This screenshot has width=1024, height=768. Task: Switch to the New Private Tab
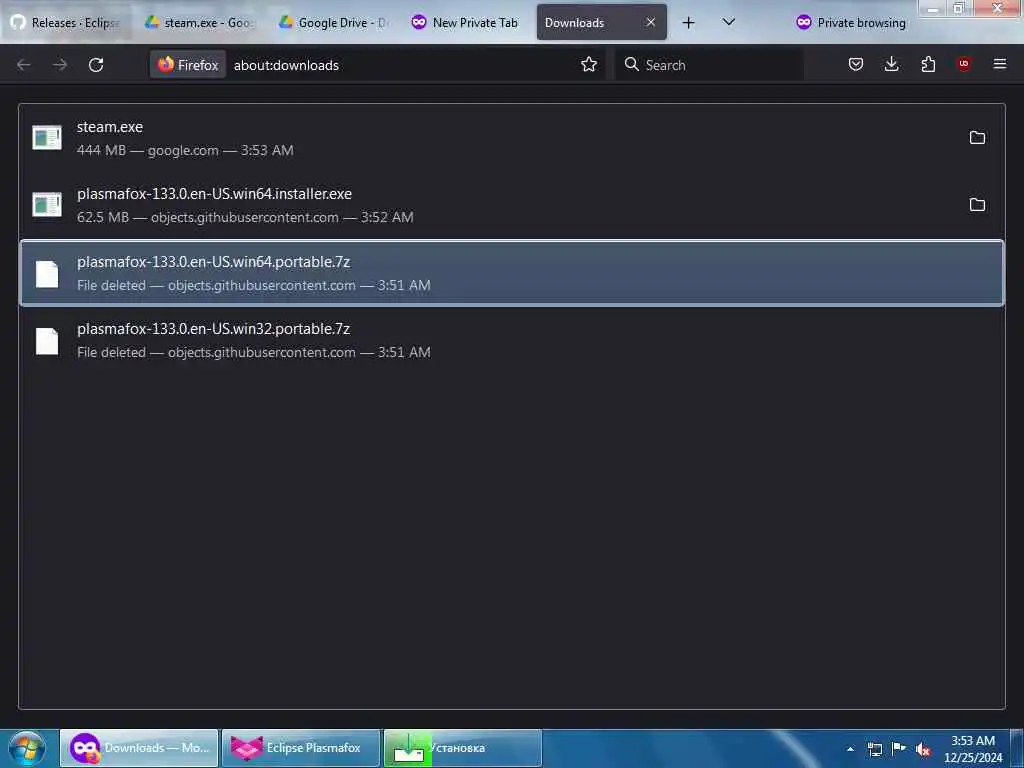[x=467, y=23]
